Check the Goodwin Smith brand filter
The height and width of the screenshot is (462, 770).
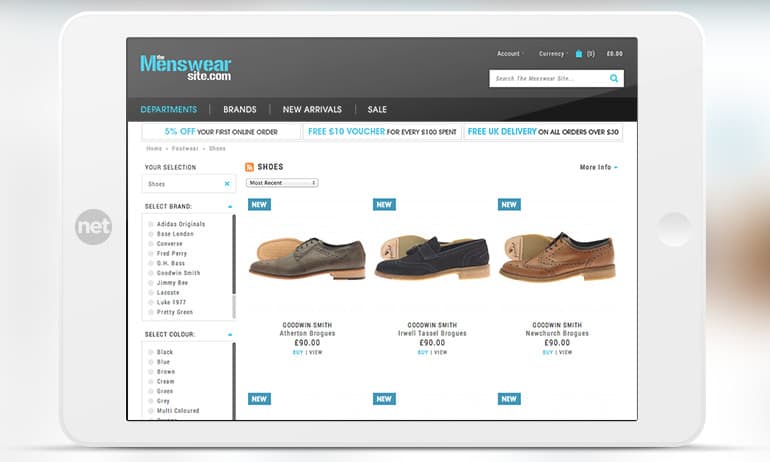(x=151, y=273)
